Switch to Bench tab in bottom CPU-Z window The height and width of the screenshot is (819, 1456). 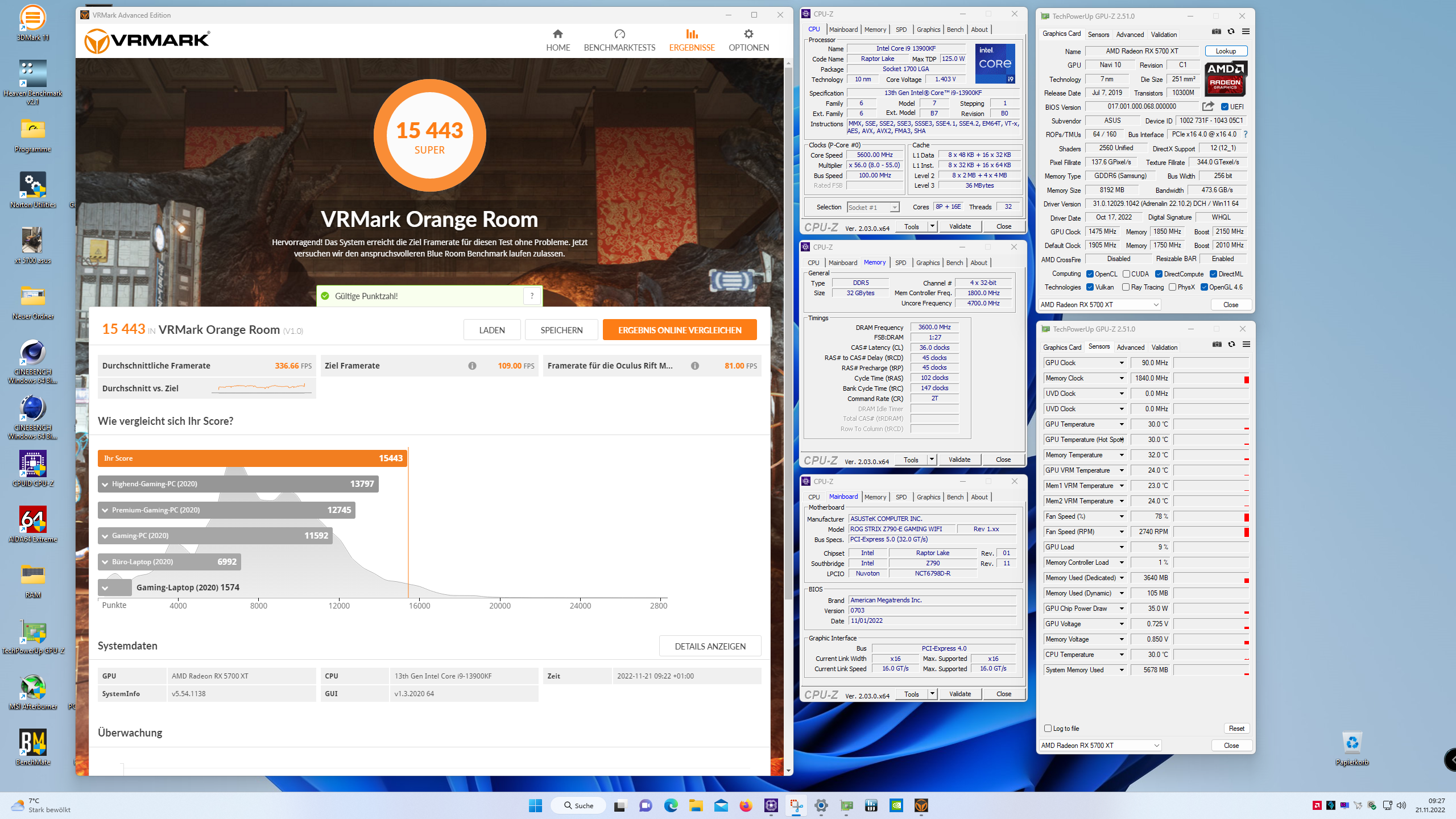955,497
